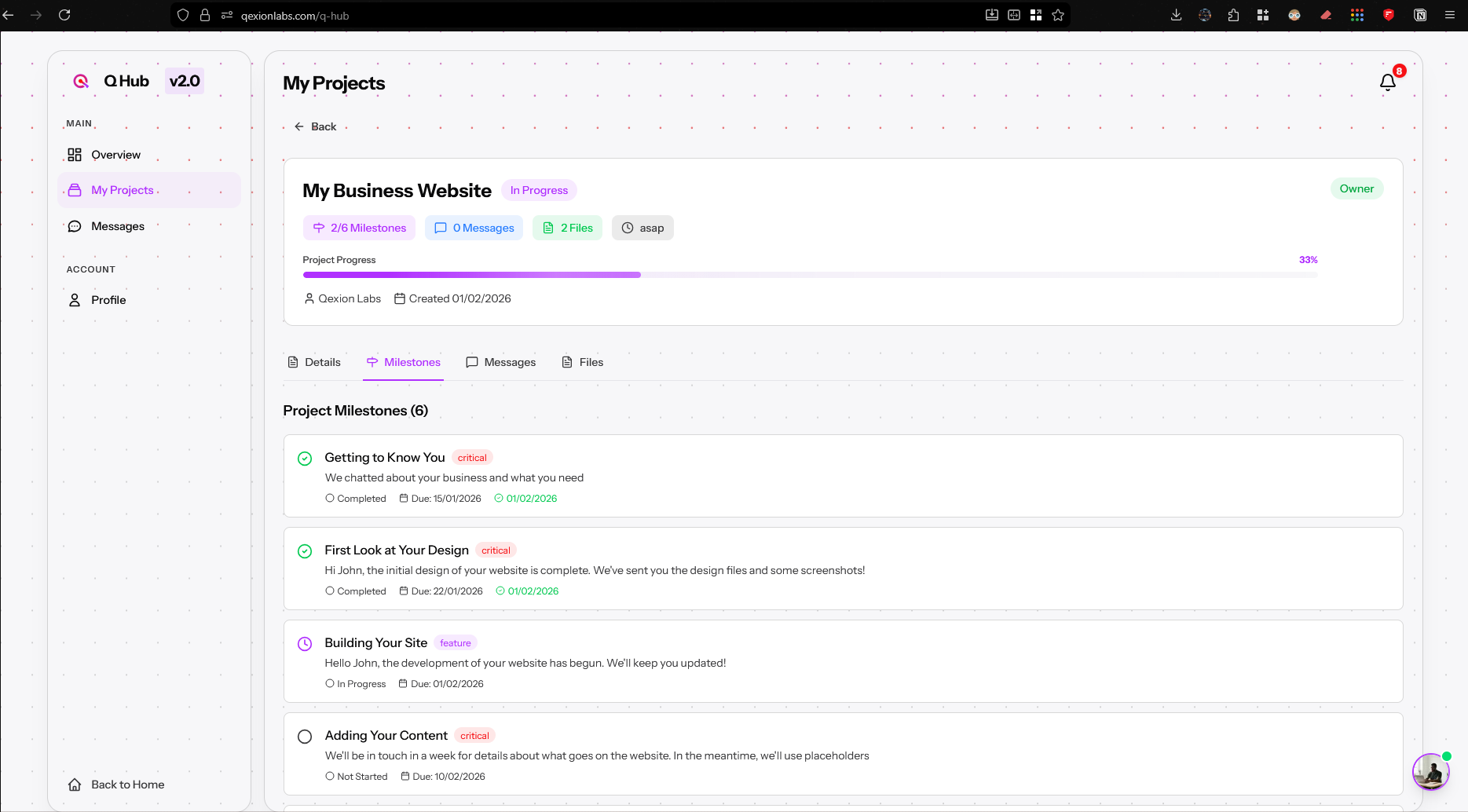Switch to the Files tab
Screen dimensions: 1468x812
tap(582, 362)
